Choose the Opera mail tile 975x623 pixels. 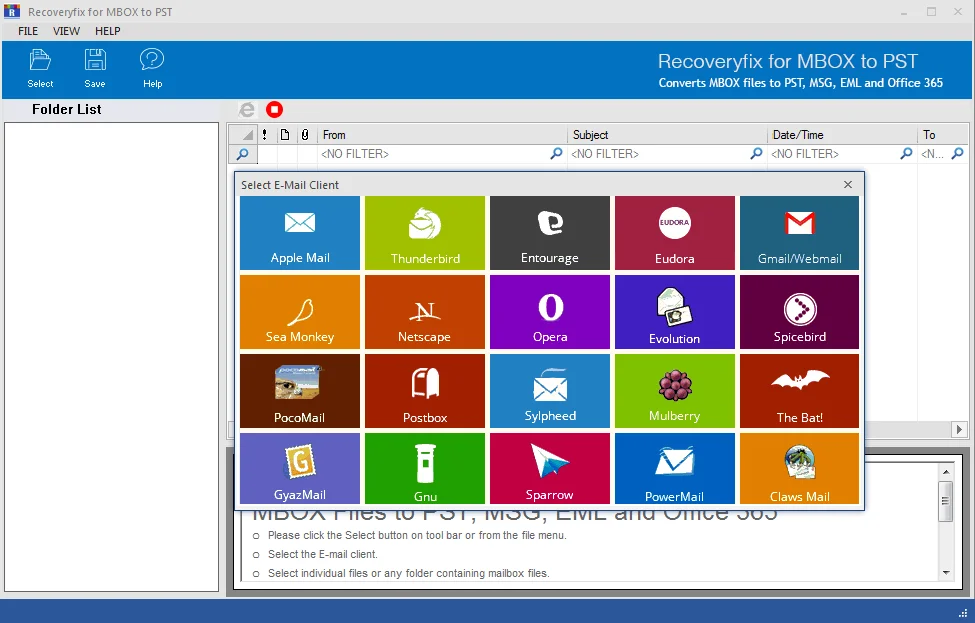click(x=550, y=312)
